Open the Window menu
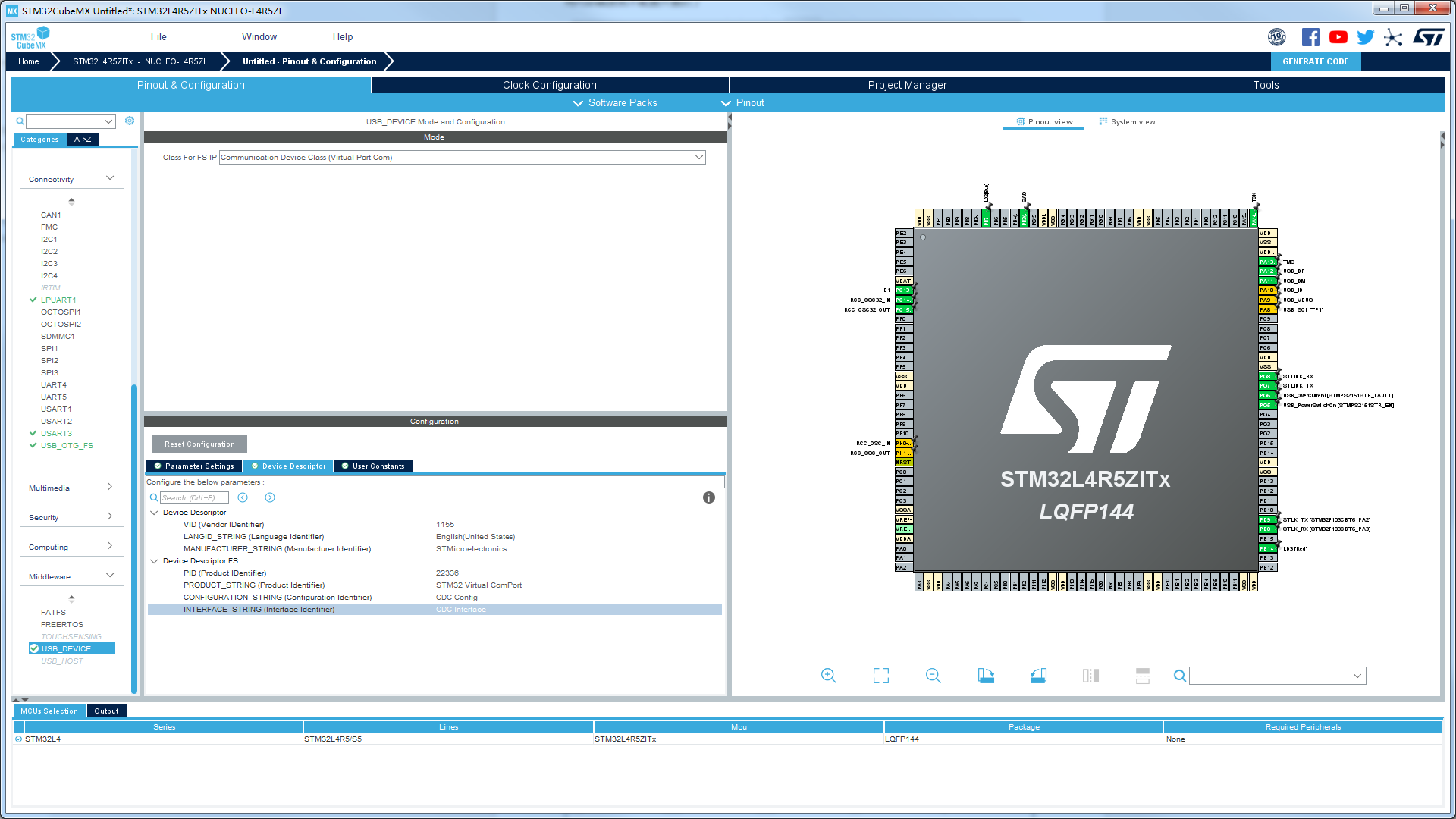1456x819 pixels. pyautogui.click(x=259, y=36)
